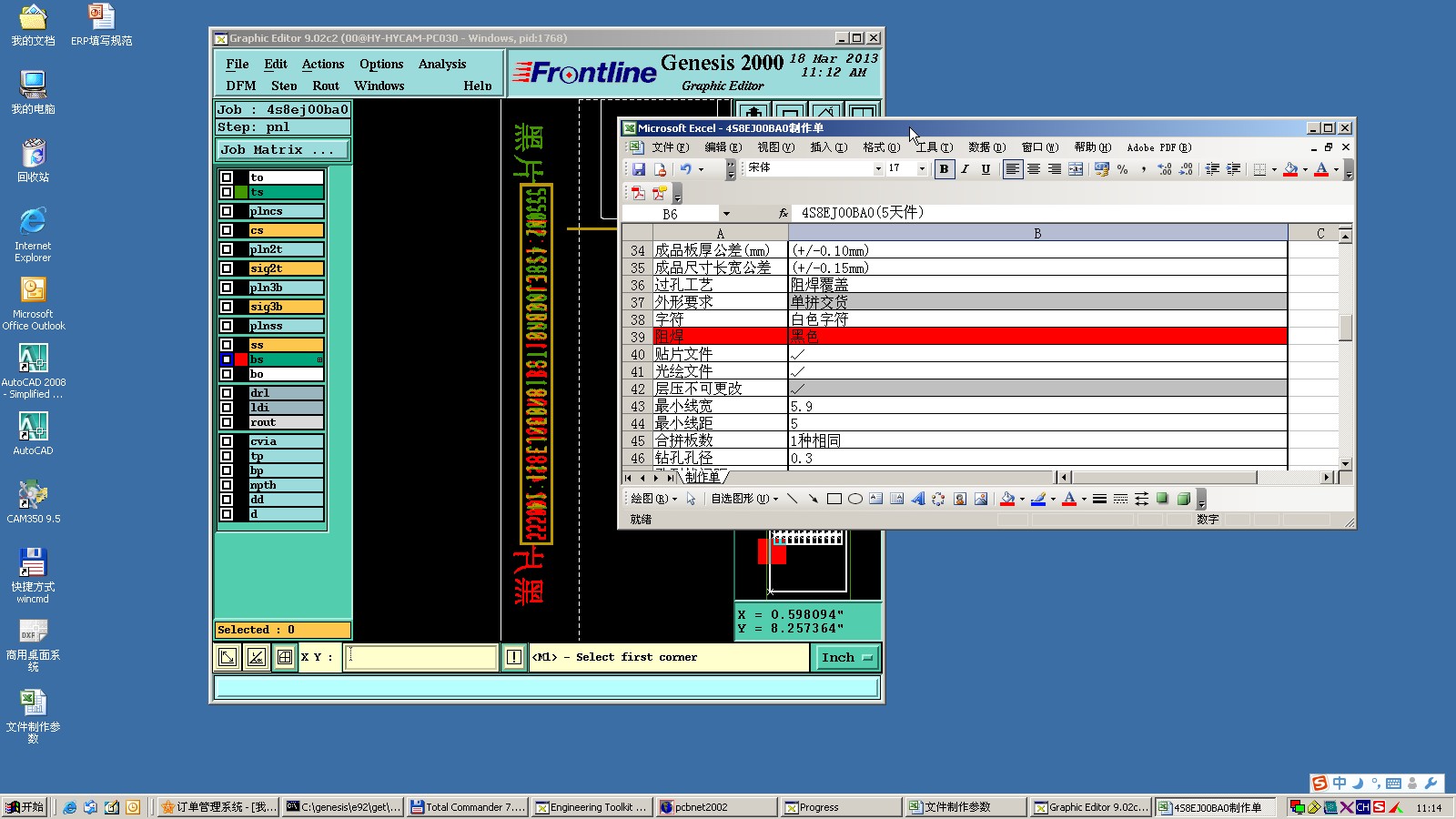
Task: Click the fx Insert Function button
Action: 784,214
